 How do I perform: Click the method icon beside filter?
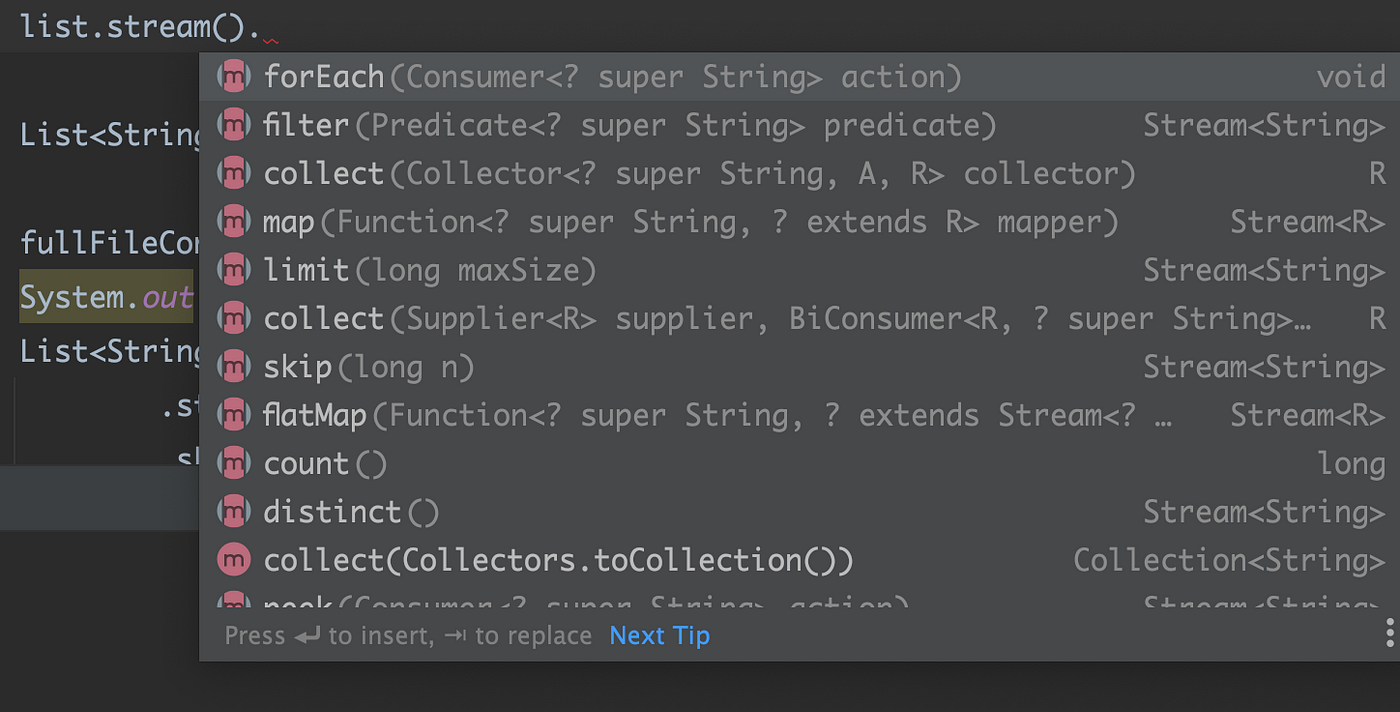tap(233, 125)
